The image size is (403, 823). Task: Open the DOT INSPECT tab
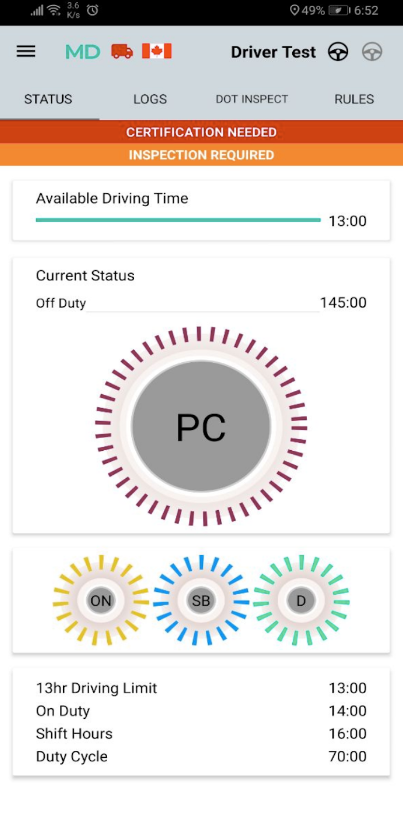[x=252, y=99]
